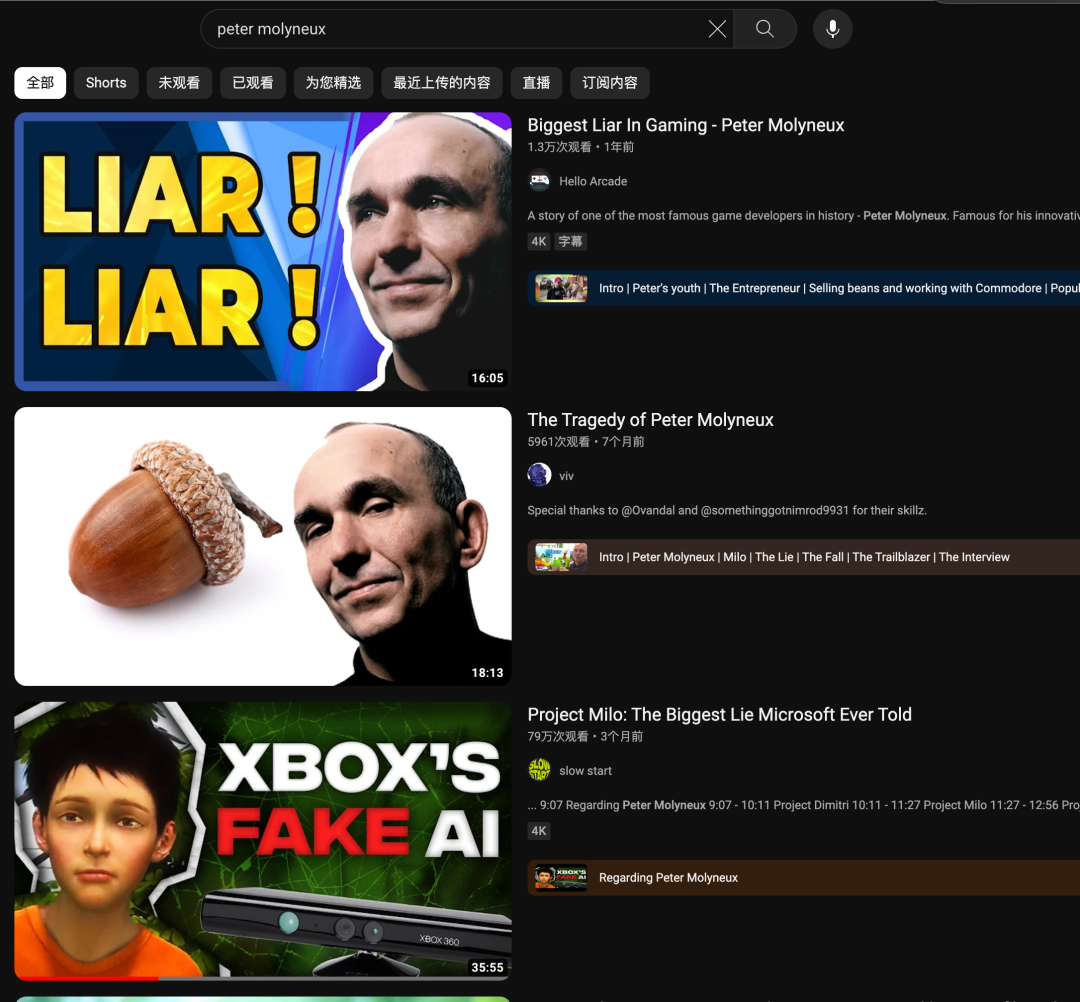The height and width of the screenshot is (1002, 1080).
Task: Click the red watch-progress bar under Xbox thumbnail
Action: click(87, 978)
